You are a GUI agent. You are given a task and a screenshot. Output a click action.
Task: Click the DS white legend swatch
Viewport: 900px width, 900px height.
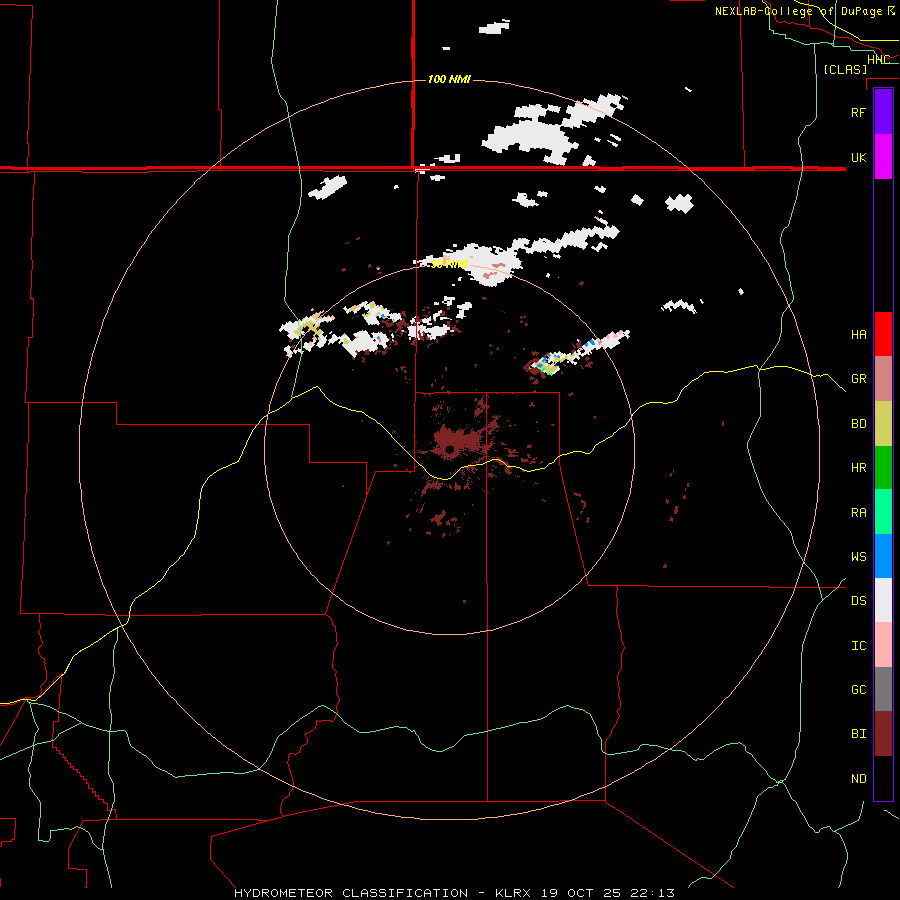[883, 600]
